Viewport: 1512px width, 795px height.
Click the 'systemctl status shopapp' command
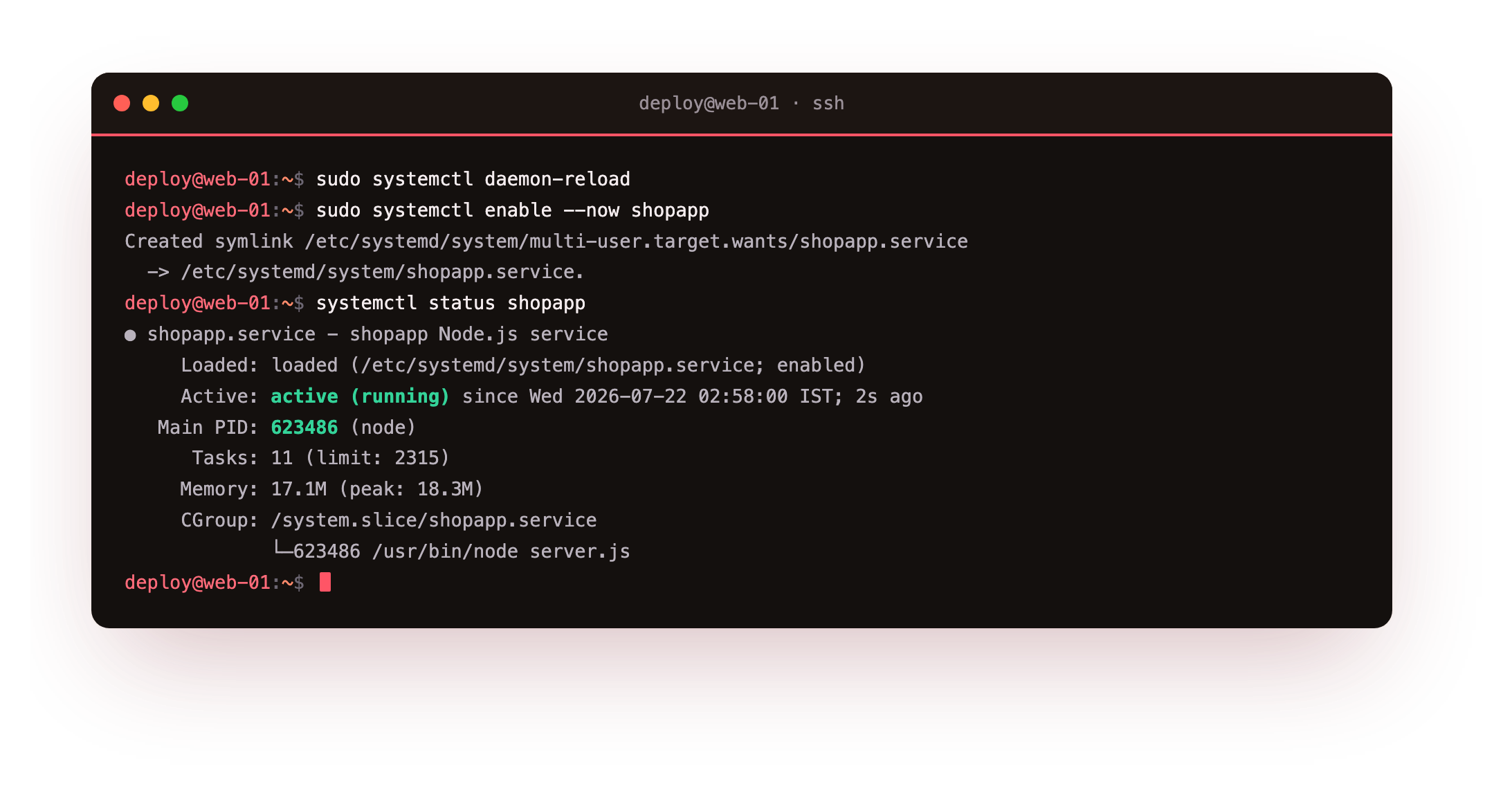[x=450, y=303]
